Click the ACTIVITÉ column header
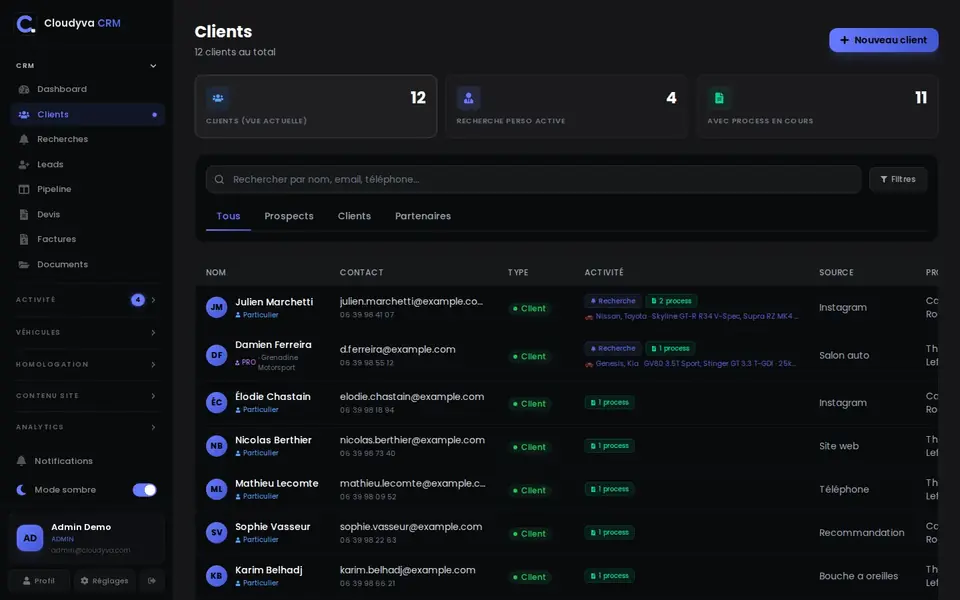The image size is (960, 600). click(x=604, y=272)
